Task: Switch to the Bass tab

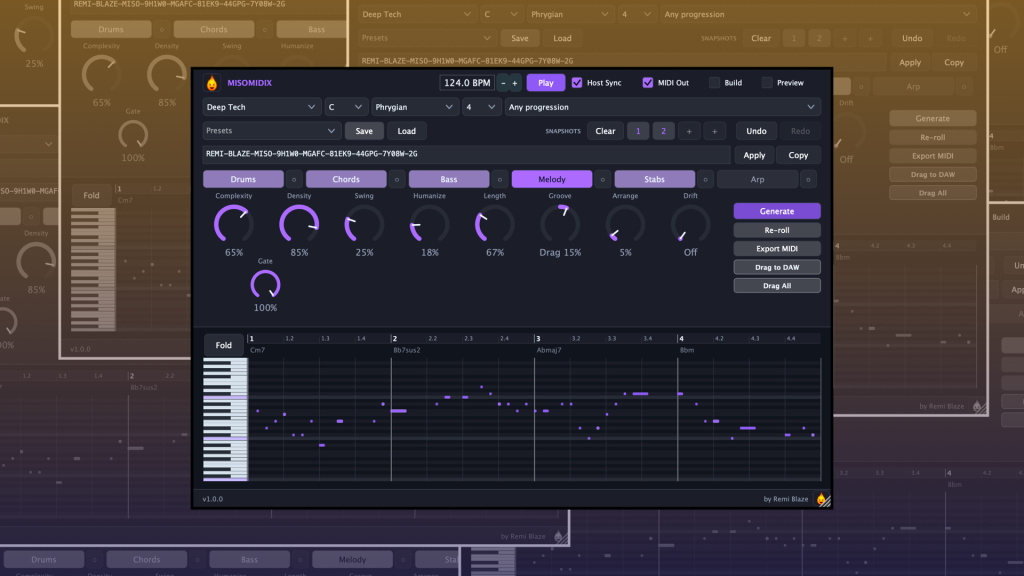Action: pos(449,179)
